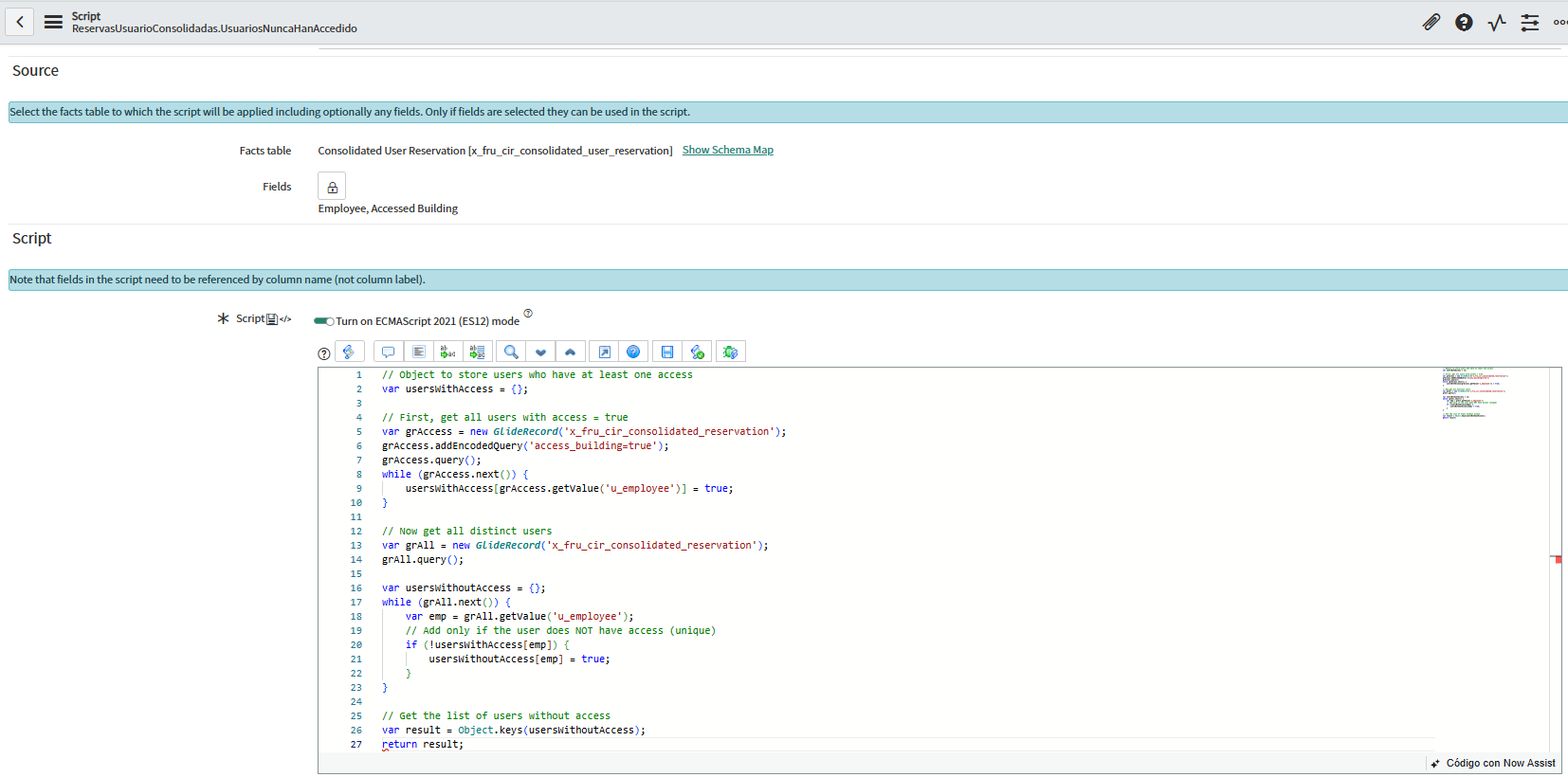Click the find next down chevron
The width and height of the screenshot is (1568, 777).
pyautogui.click(x=540, y=352)
